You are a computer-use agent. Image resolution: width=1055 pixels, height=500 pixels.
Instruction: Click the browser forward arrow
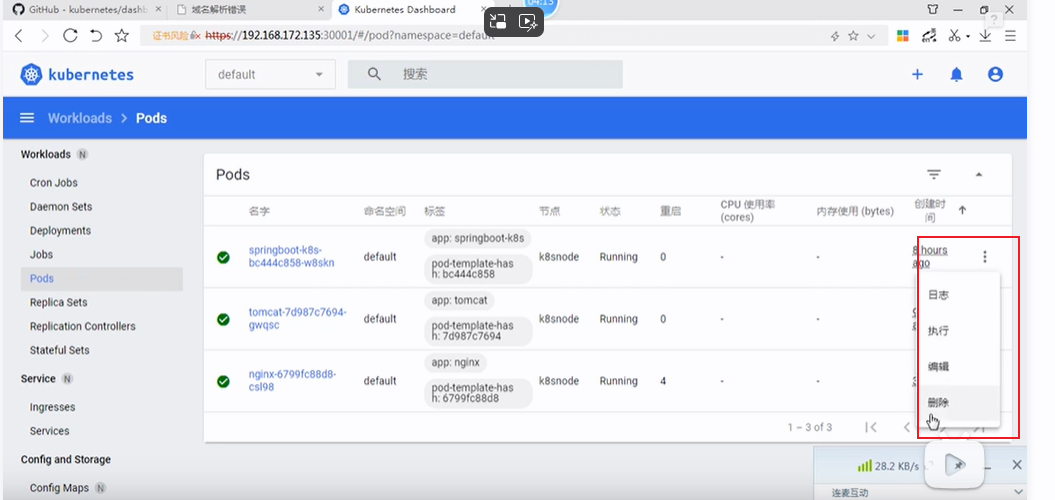(x=45, y=36)
